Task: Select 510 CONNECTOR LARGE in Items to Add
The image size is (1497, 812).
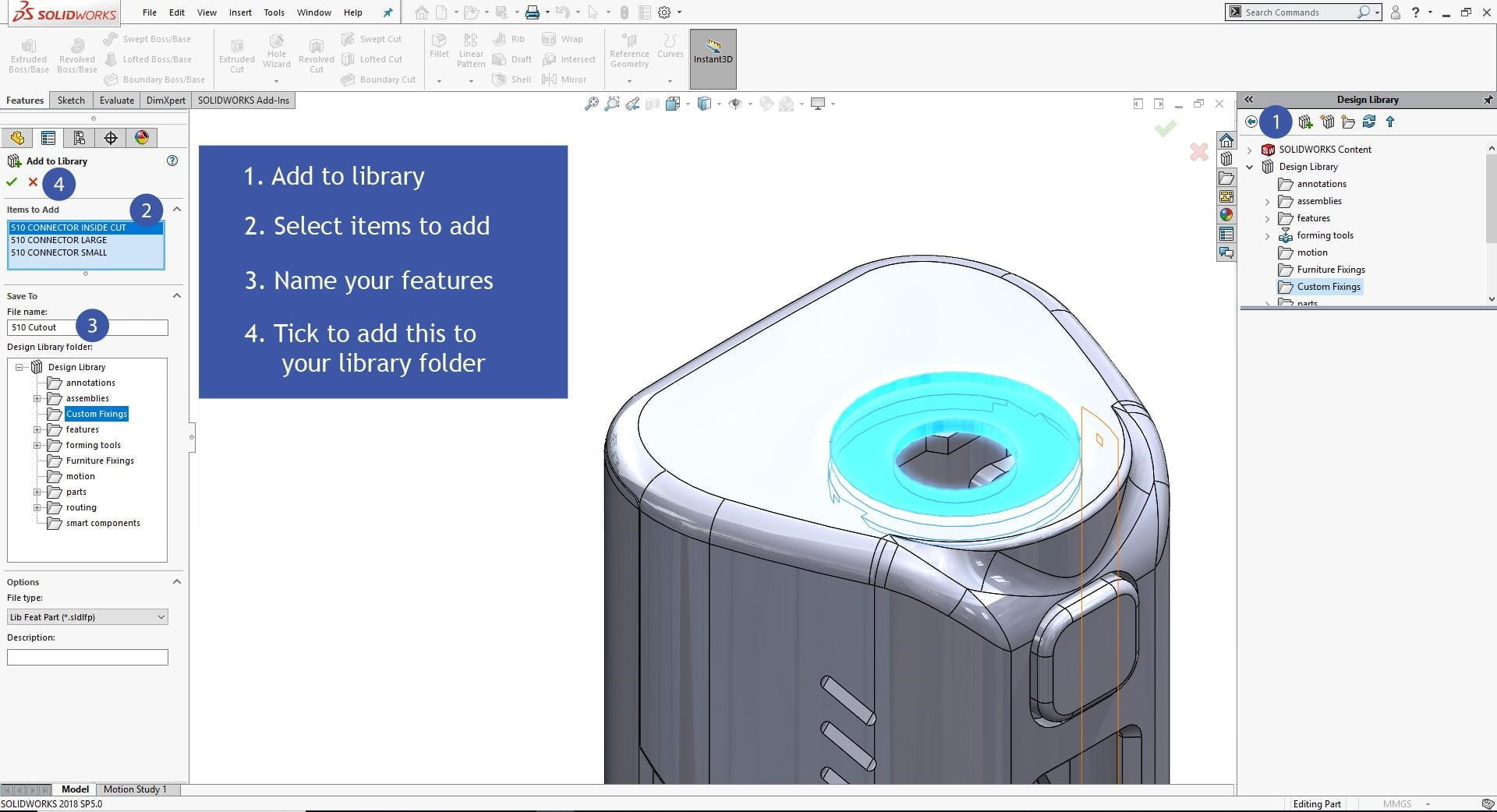Action: coord(86,240)
